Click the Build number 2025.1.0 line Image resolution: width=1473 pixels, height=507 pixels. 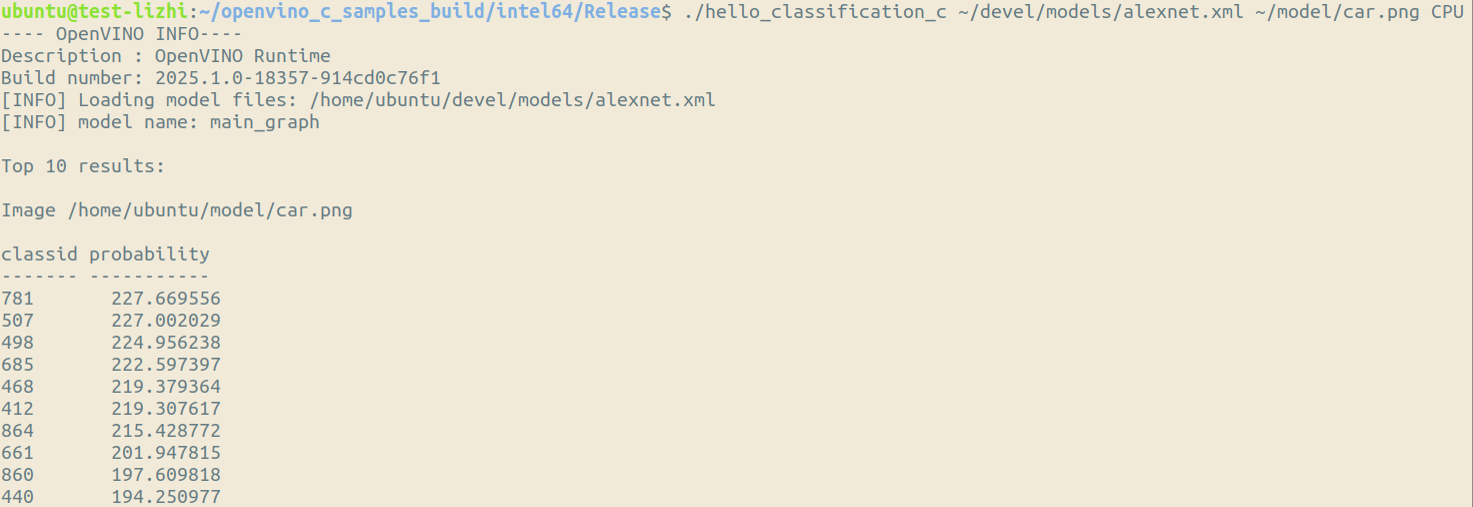click(x=220, y=78)
